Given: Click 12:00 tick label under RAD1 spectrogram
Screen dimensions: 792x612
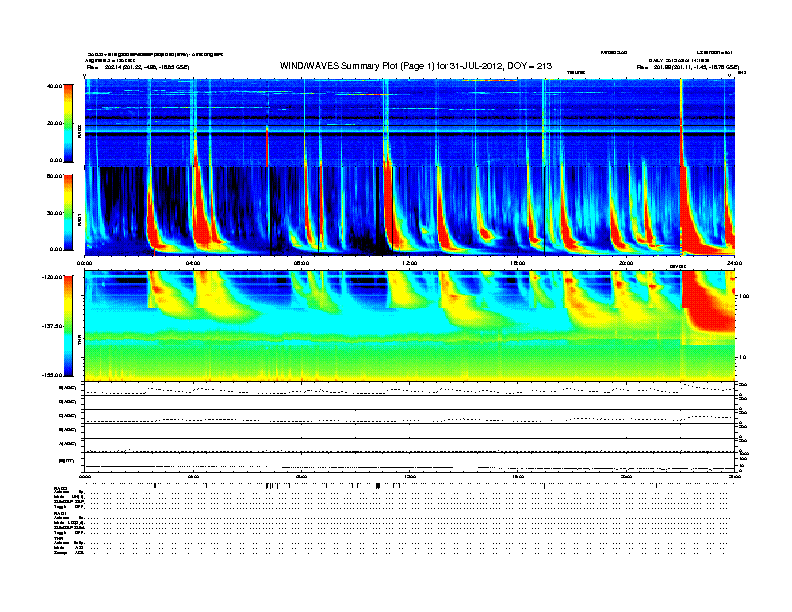Looking at the screenshot, I should (x=409, y=263).
